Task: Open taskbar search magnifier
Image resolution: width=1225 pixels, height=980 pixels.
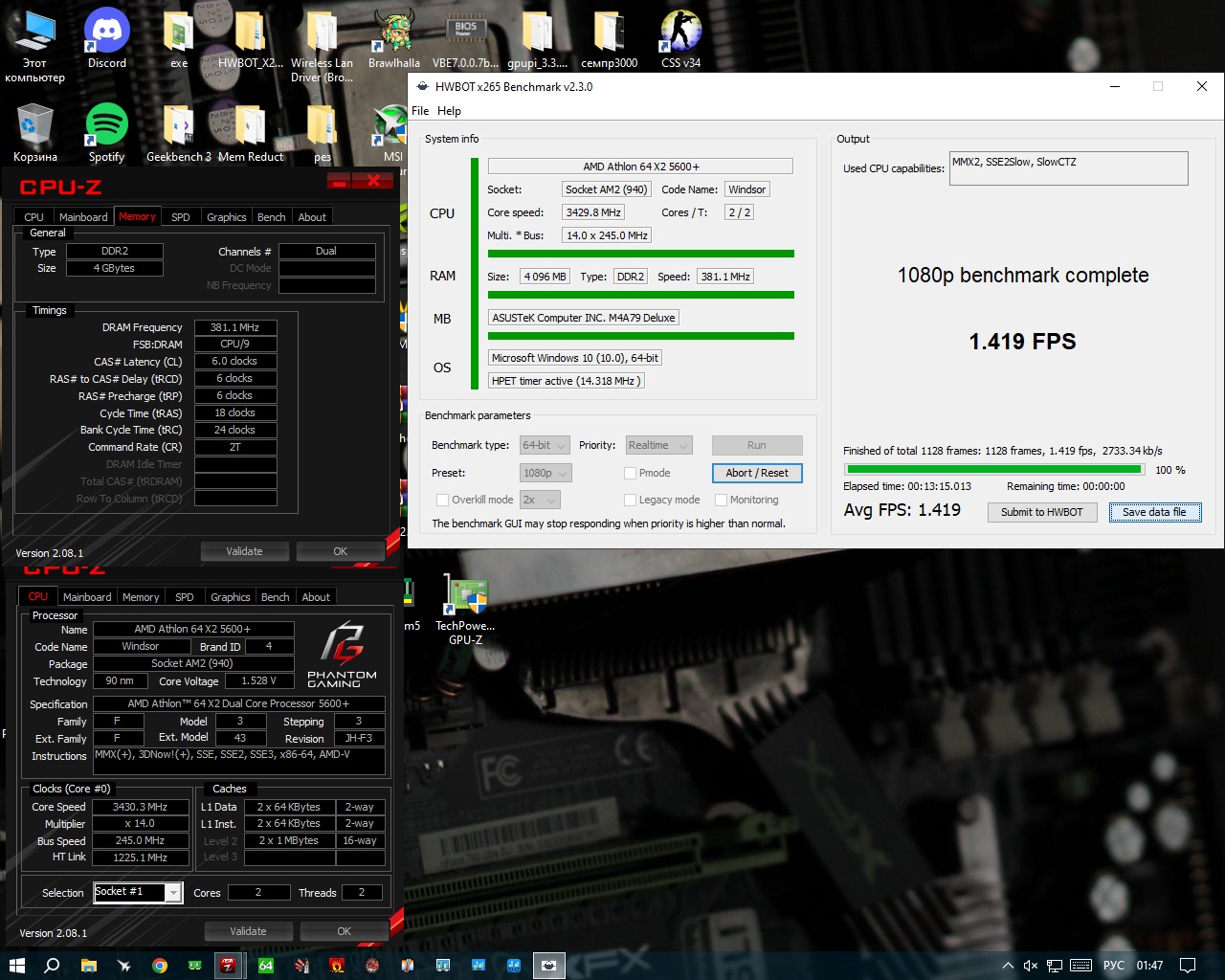Action: [x=52, y=965]
